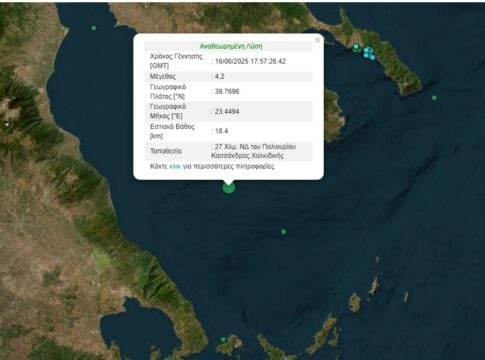Click the magnitude value 4.2
This screenshot has height=360, width=485.
(219, 76)
